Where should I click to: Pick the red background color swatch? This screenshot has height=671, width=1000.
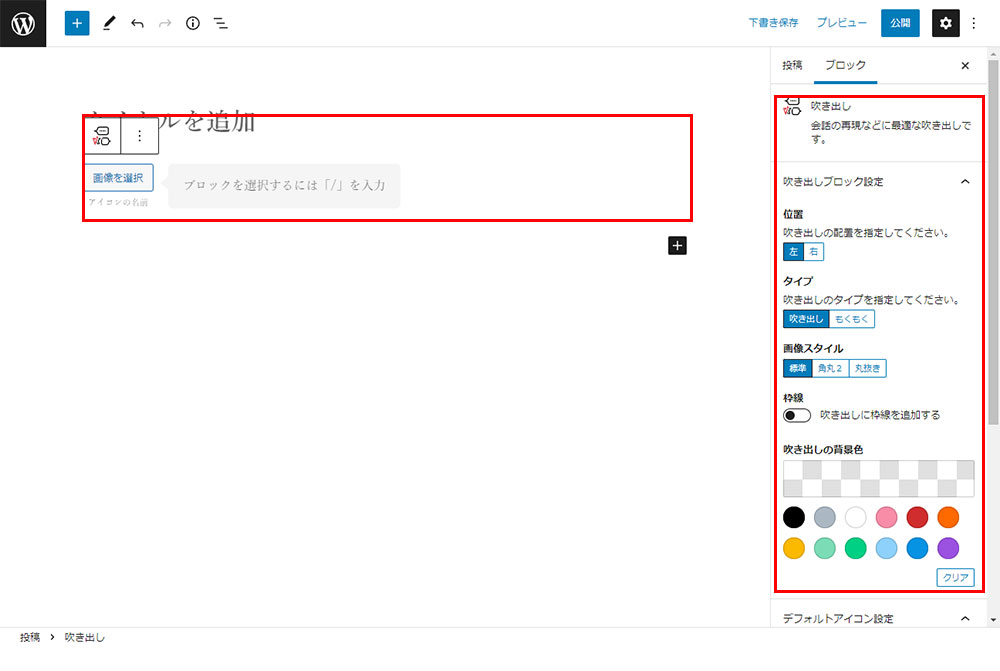pos(917,517)
